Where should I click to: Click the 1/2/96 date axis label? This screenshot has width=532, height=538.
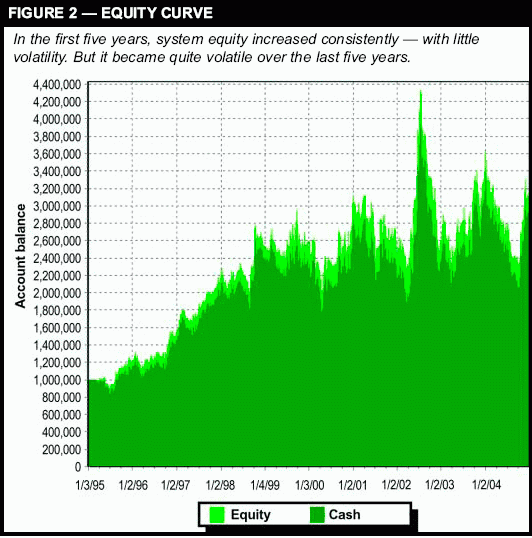133,485
